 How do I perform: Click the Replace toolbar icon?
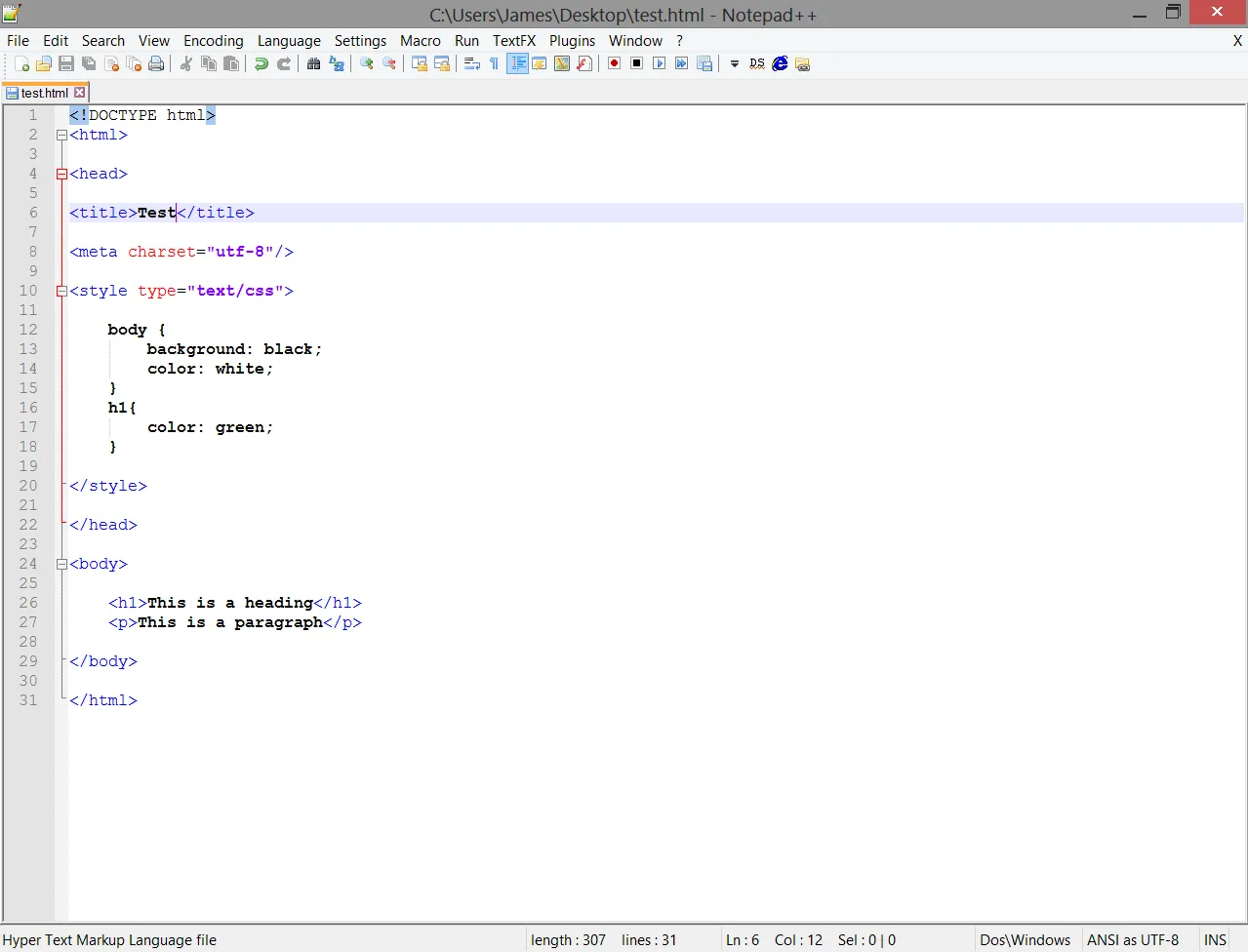(337, 64)
